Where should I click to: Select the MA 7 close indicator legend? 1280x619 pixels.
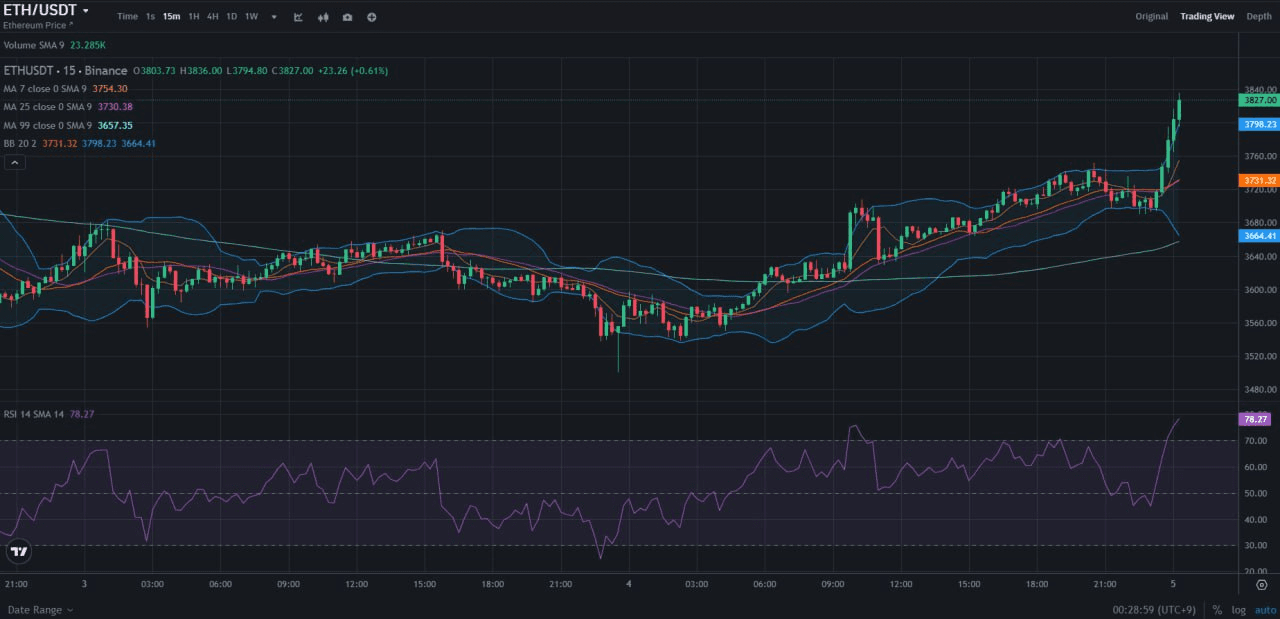(x=47, y=89)
